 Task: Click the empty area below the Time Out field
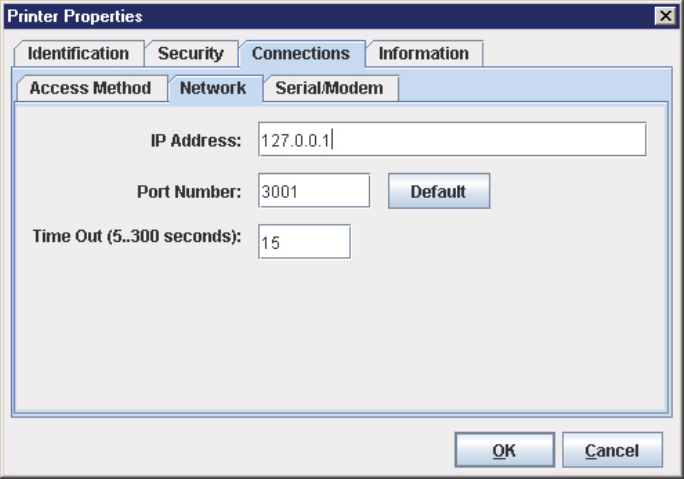pyautogui.click(x=340, y=330)
